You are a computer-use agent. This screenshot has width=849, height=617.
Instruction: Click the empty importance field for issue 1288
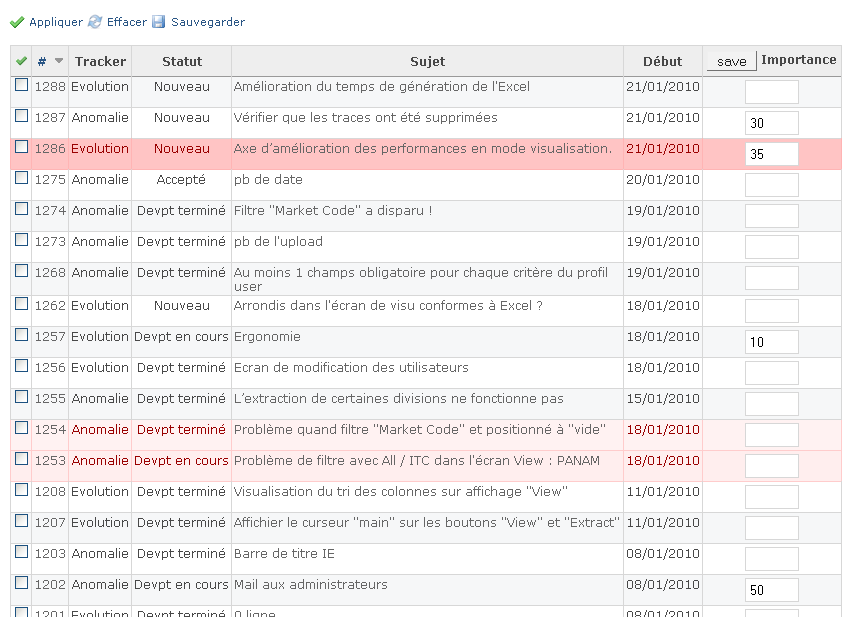tap(772, 92)
